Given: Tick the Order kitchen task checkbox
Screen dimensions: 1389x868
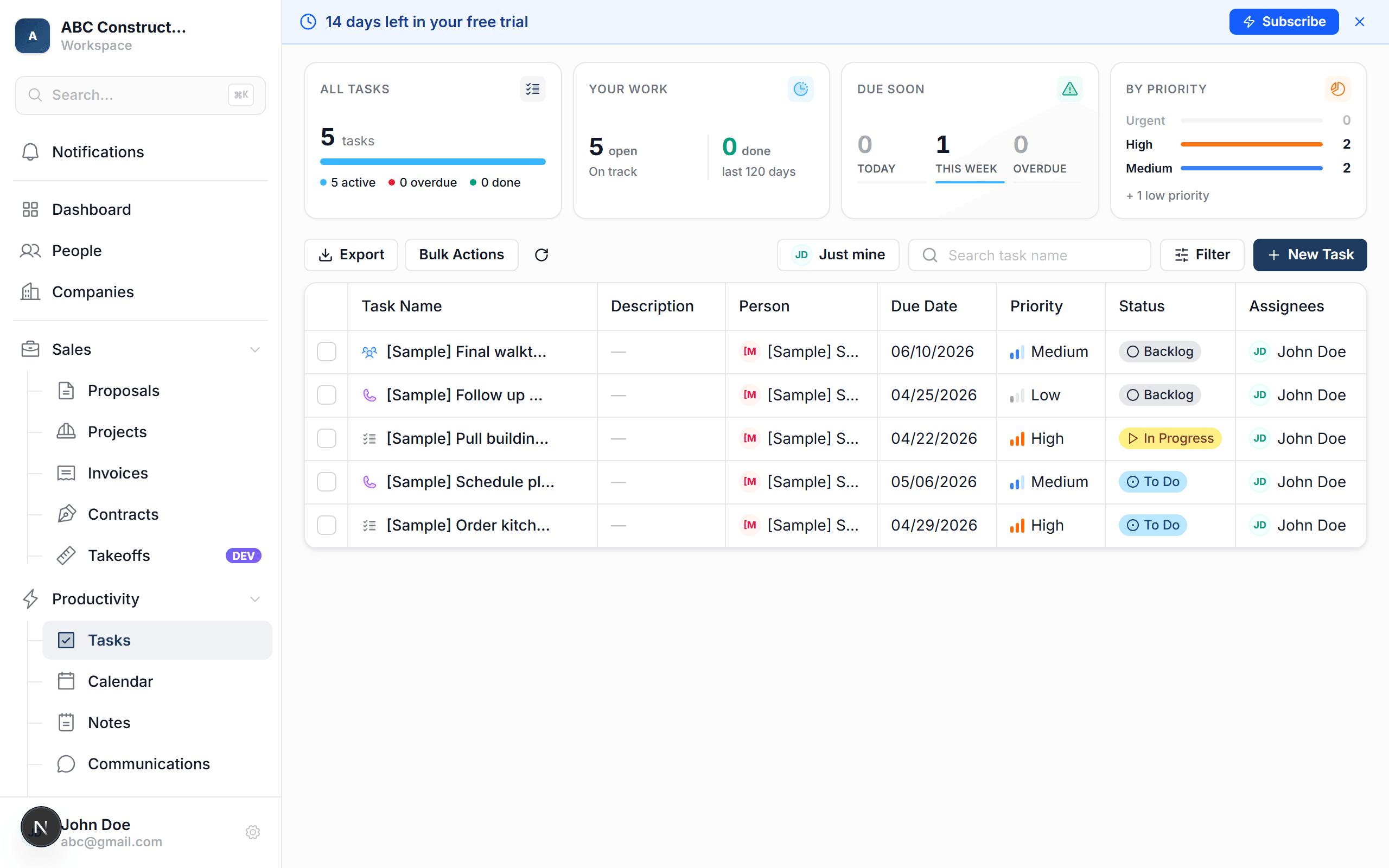Looking at the screenshot, I should [327, 525].
